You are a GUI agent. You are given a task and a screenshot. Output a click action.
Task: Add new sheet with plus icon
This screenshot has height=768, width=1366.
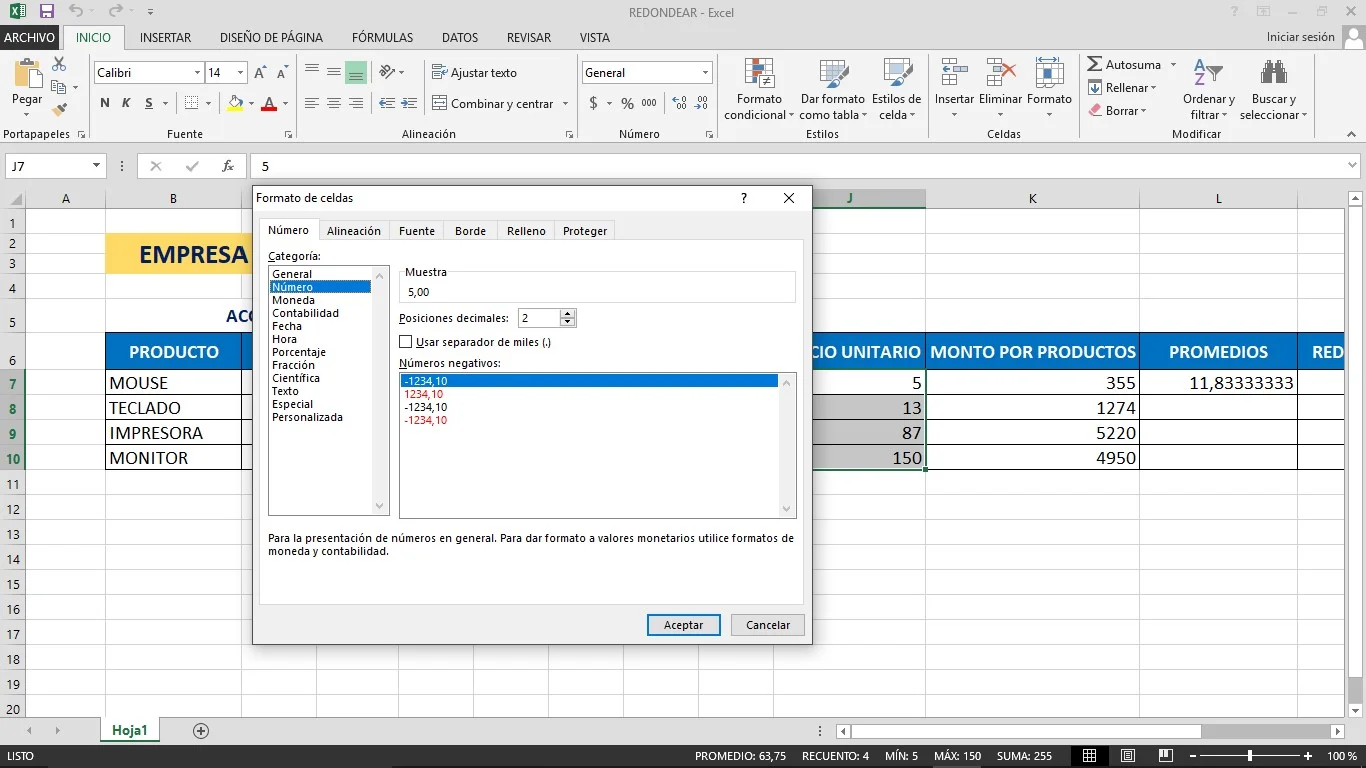tap(201, 731)
